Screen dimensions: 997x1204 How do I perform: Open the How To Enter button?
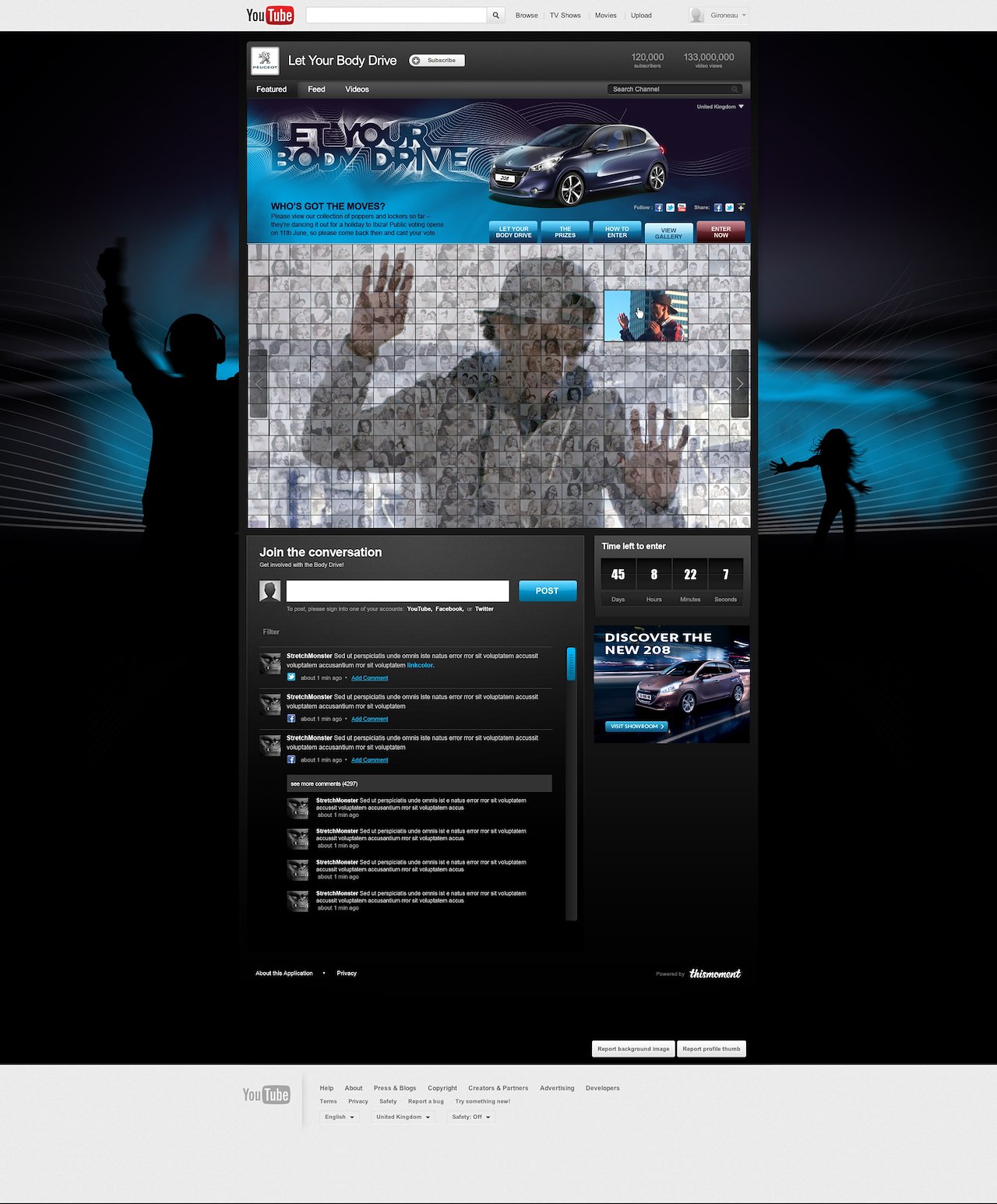(x=617, y=232)
